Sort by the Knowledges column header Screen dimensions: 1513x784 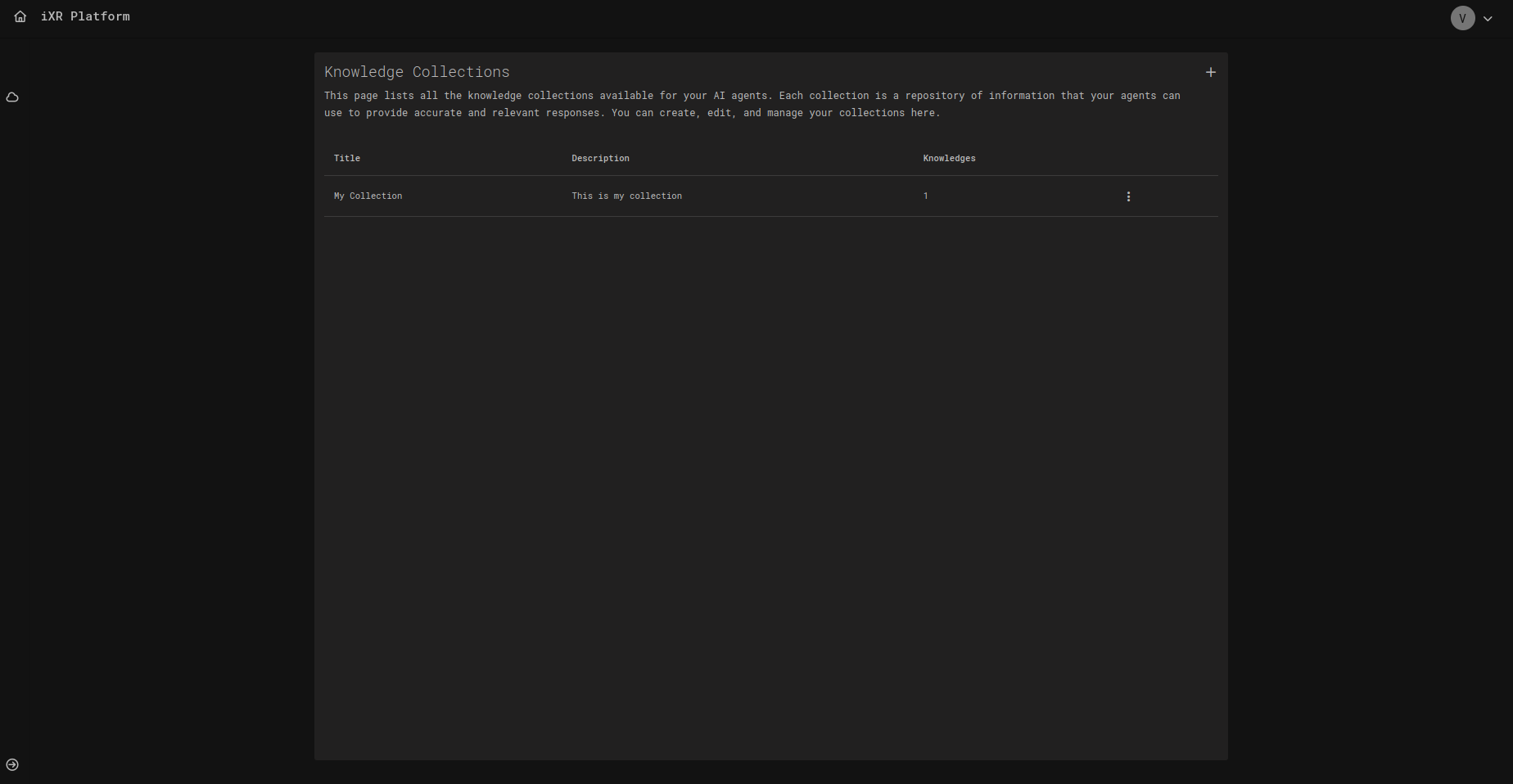point(949,158)
